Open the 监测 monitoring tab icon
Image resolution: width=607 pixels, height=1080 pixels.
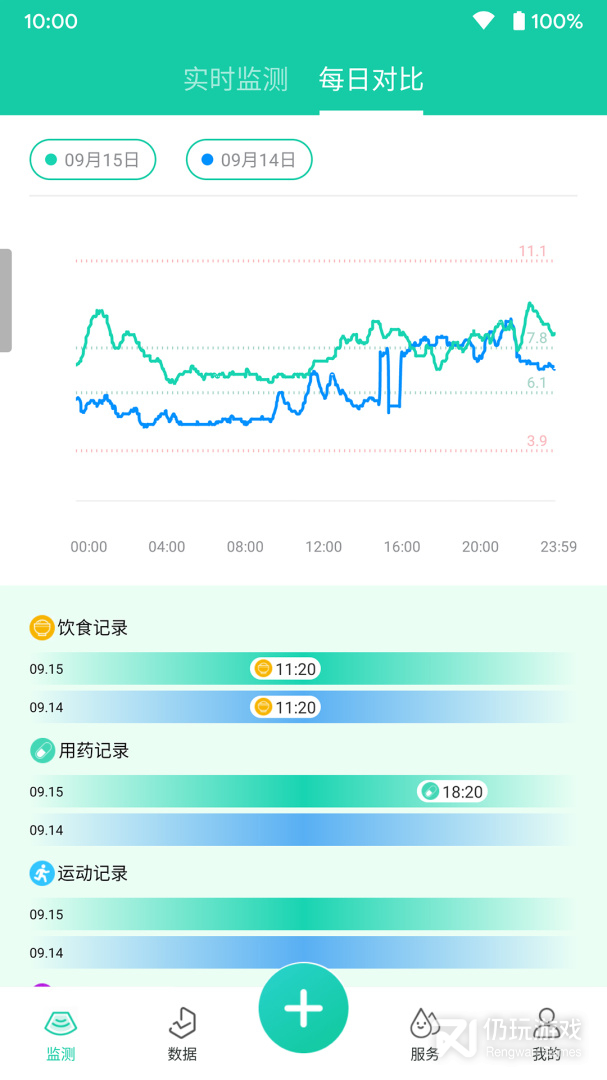tap(61, 1024)
